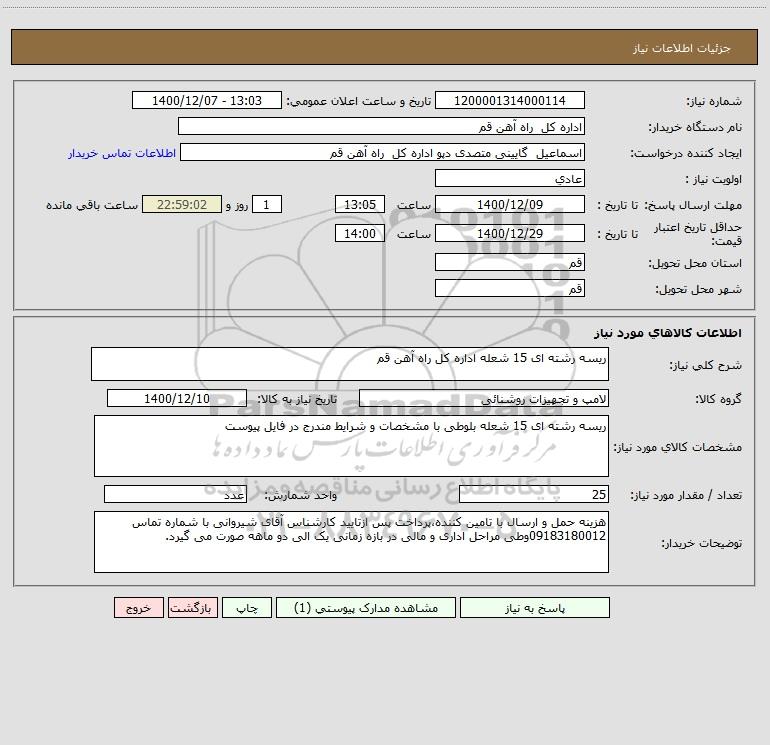
Task: Click the 'شرح کلی نیاز:' label
Action: (x=706, y=365)
